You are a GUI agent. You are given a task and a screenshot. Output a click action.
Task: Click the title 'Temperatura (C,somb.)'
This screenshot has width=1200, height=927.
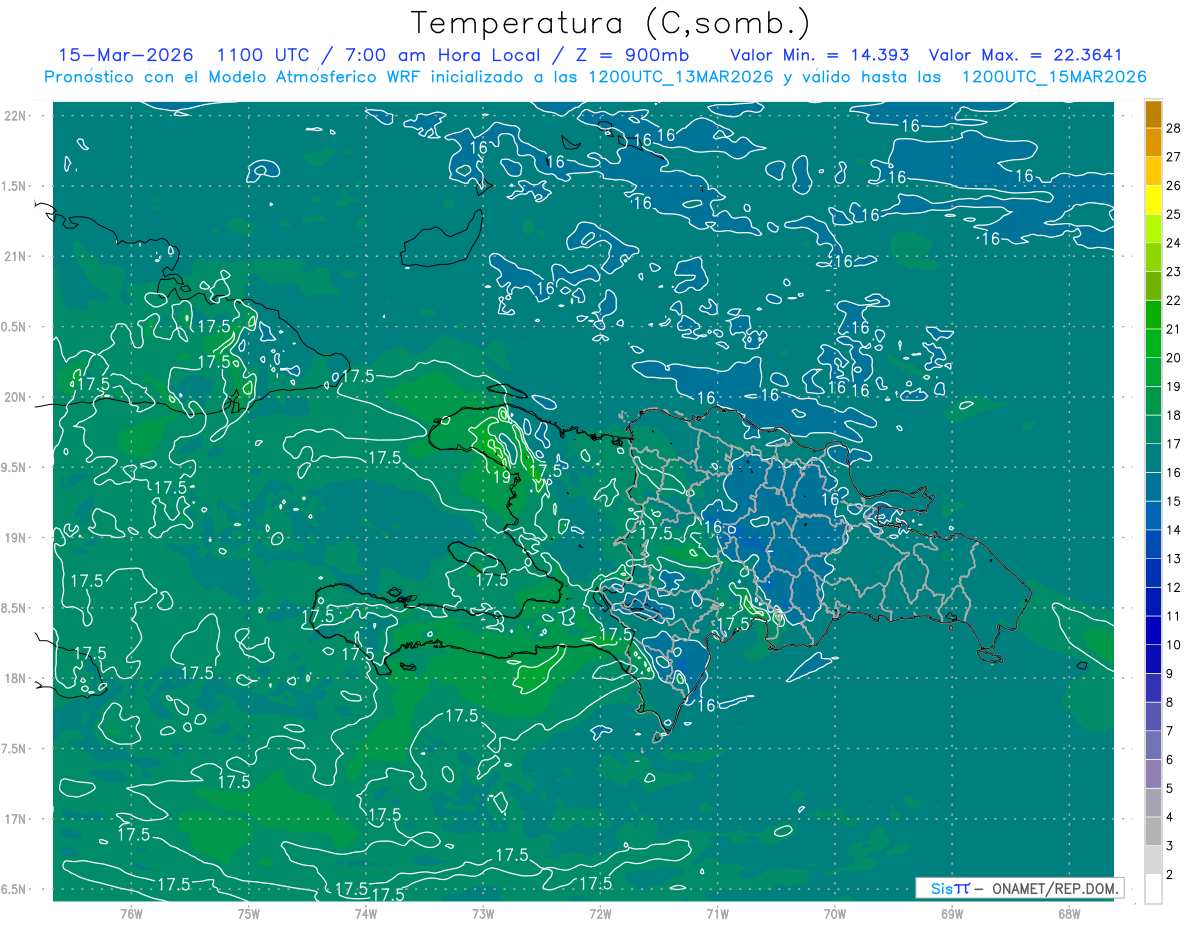(611, 23)
